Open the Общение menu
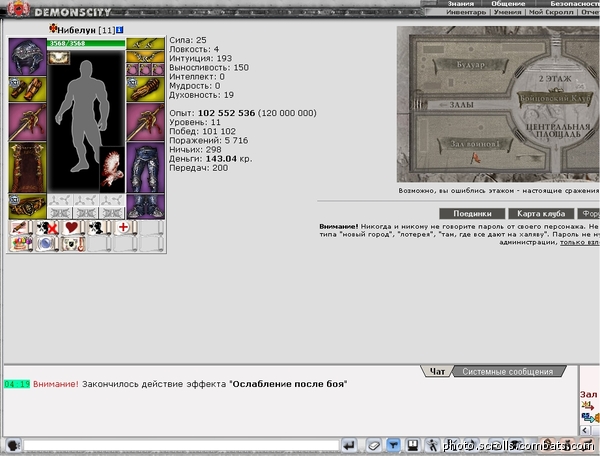The image size is (600, 456). 508,3
